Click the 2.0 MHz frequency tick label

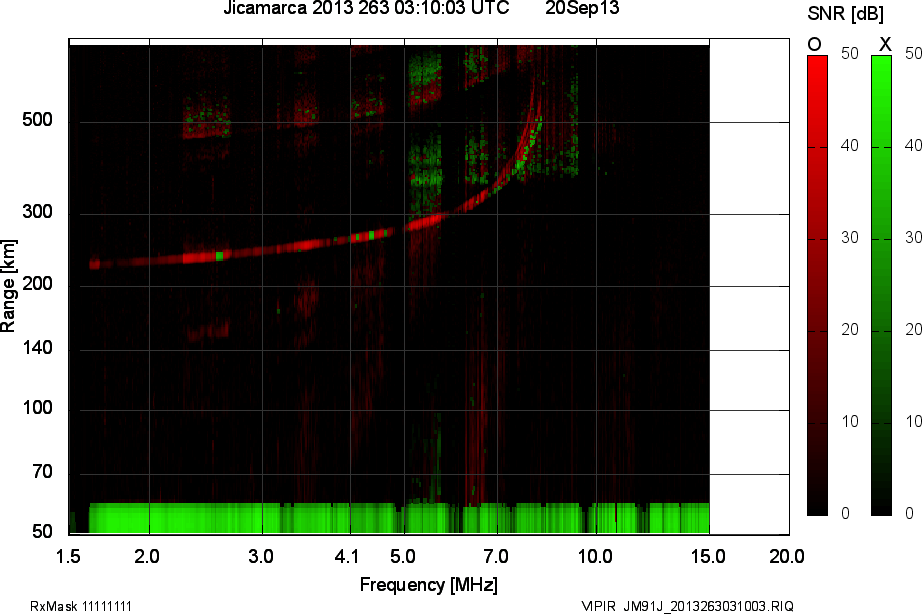(x=146, y=556)
